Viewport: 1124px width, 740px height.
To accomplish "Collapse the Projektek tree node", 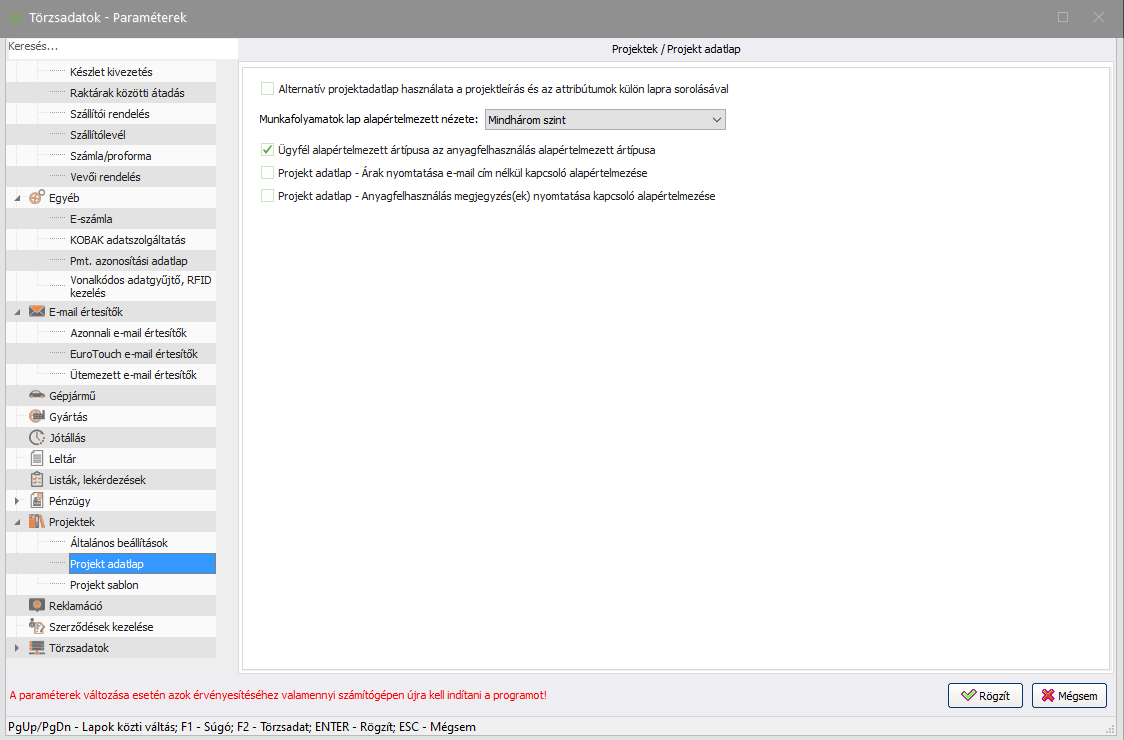I will 16,522.
